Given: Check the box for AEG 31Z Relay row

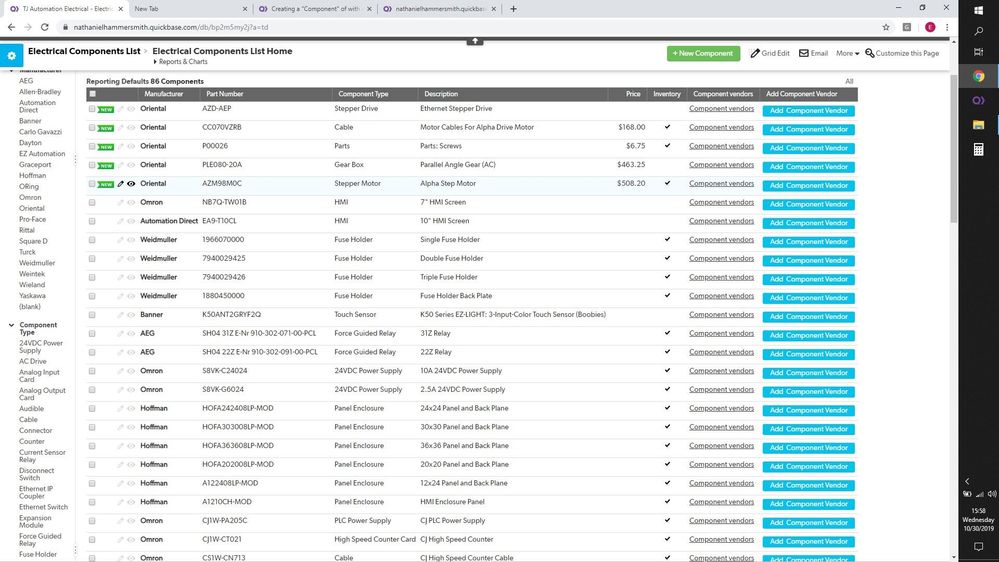Looking at the screenshot, I should tap(92, 334).
